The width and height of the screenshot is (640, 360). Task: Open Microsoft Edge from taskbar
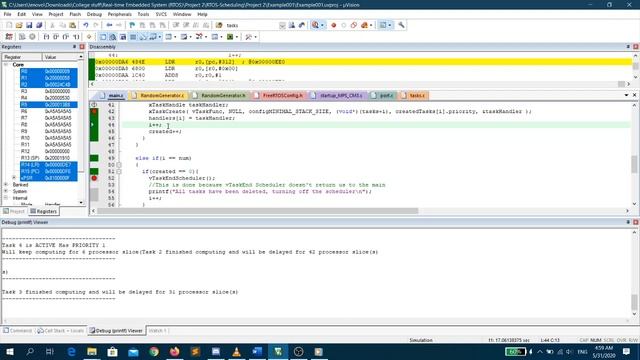[x=71, y=351]
